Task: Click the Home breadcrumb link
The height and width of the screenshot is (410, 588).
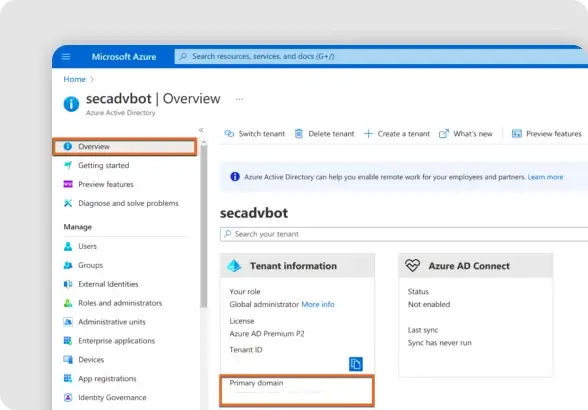Action: pyautogui.click(x=74, y=79)
